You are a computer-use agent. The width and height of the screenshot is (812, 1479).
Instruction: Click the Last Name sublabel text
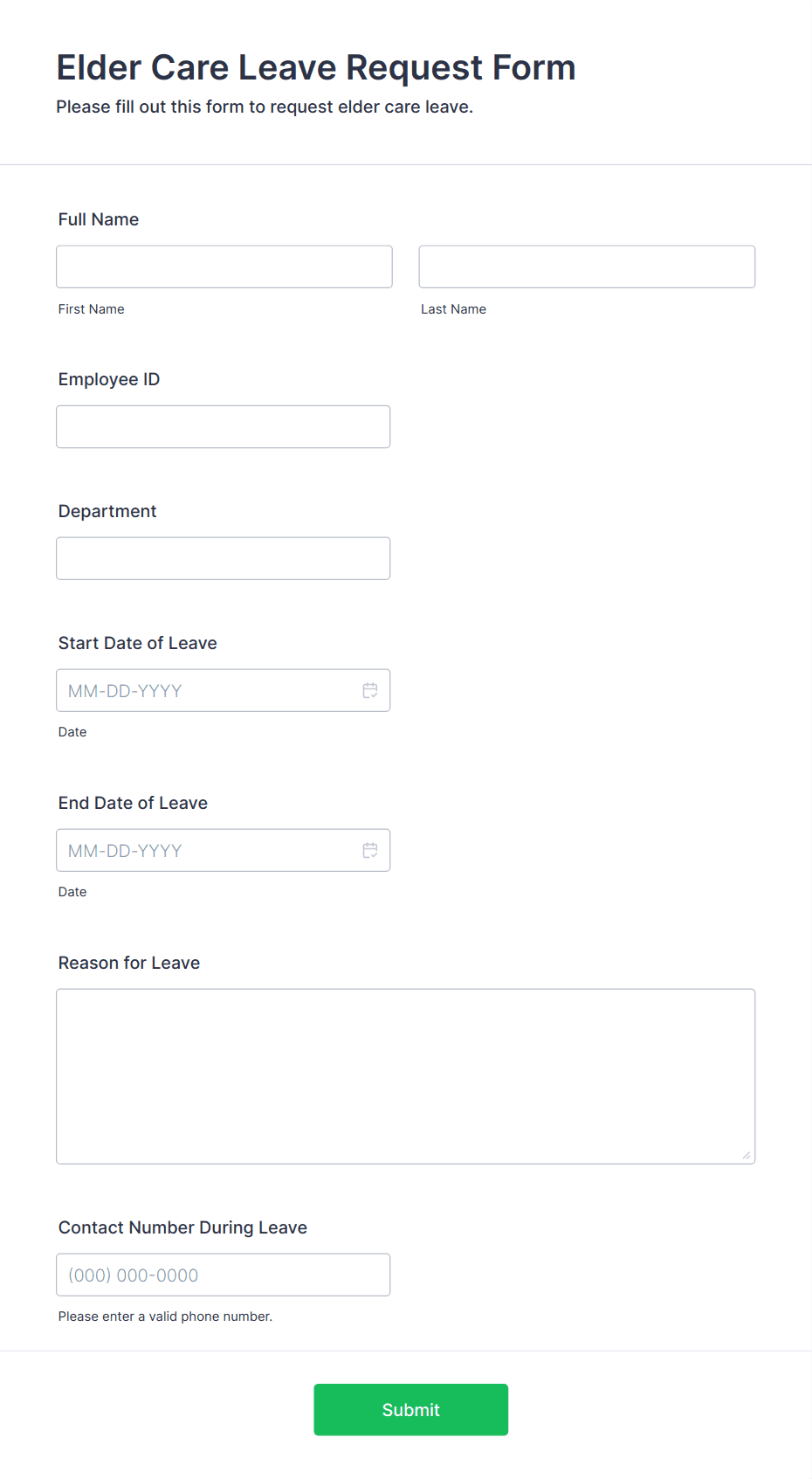tap(453, 309)
